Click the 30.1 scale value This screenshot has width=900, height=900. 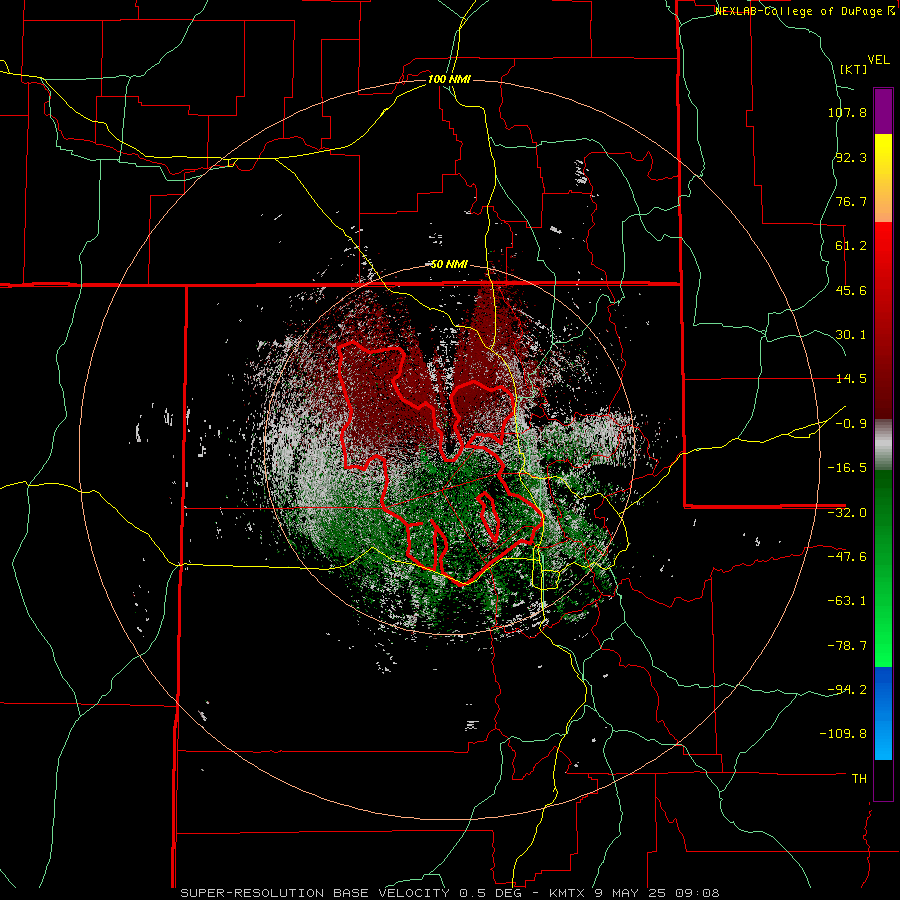(851, 335)
